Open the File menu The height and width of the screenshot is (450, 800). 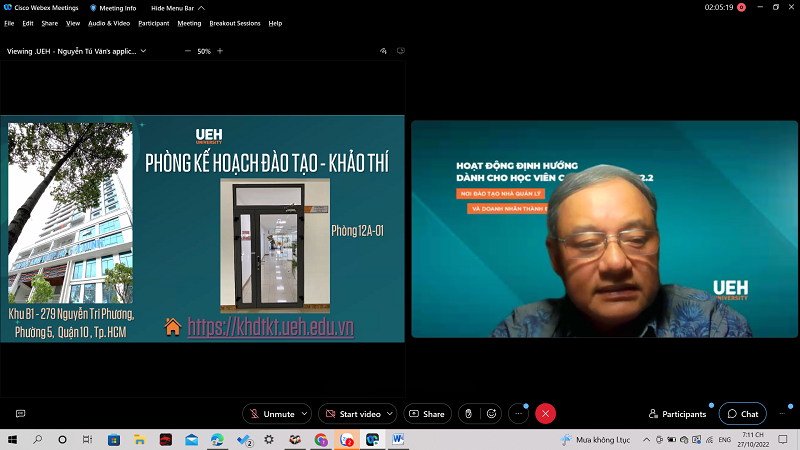pyautogui.click(x=9, y=23)
